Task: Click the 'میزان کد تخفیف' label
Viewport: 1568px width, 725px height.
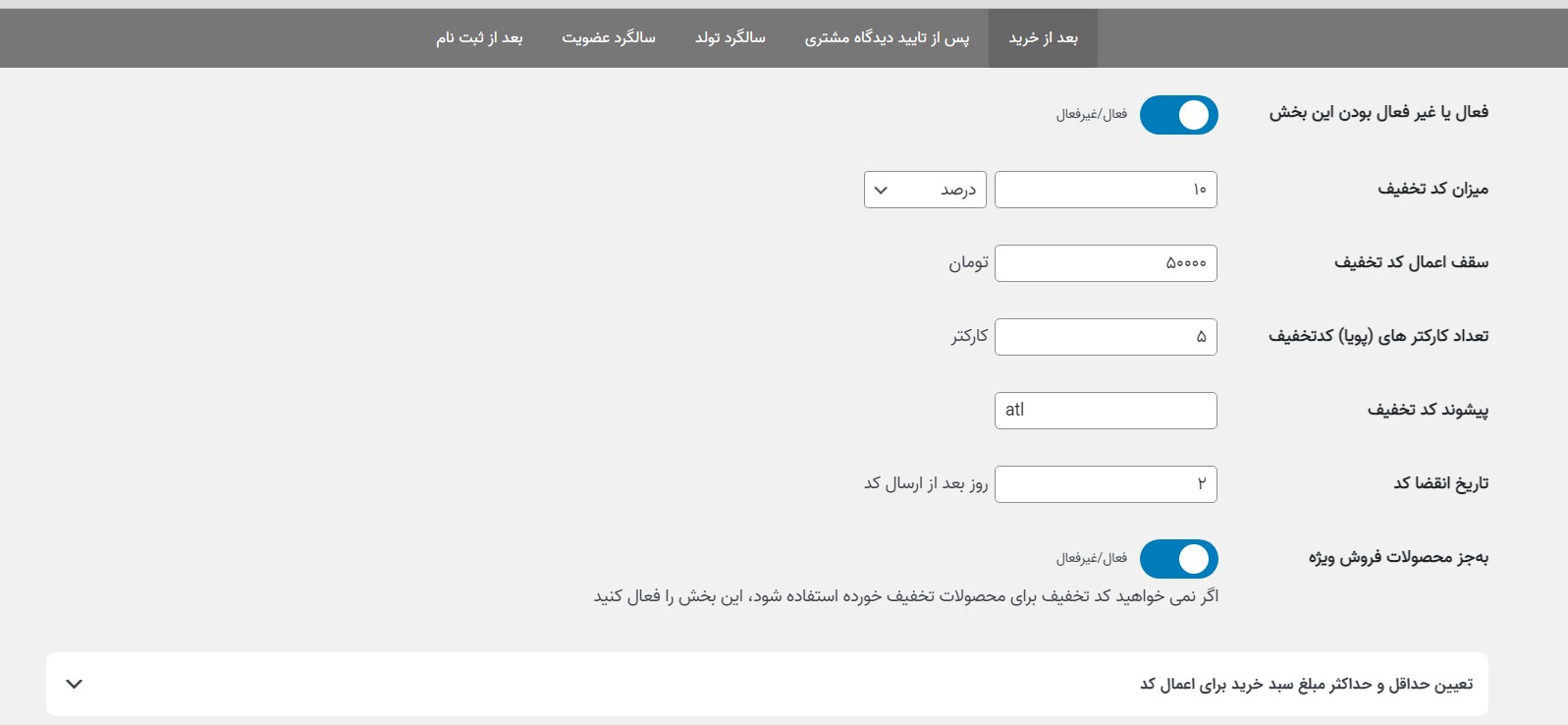Action: tap(1433, 189)
